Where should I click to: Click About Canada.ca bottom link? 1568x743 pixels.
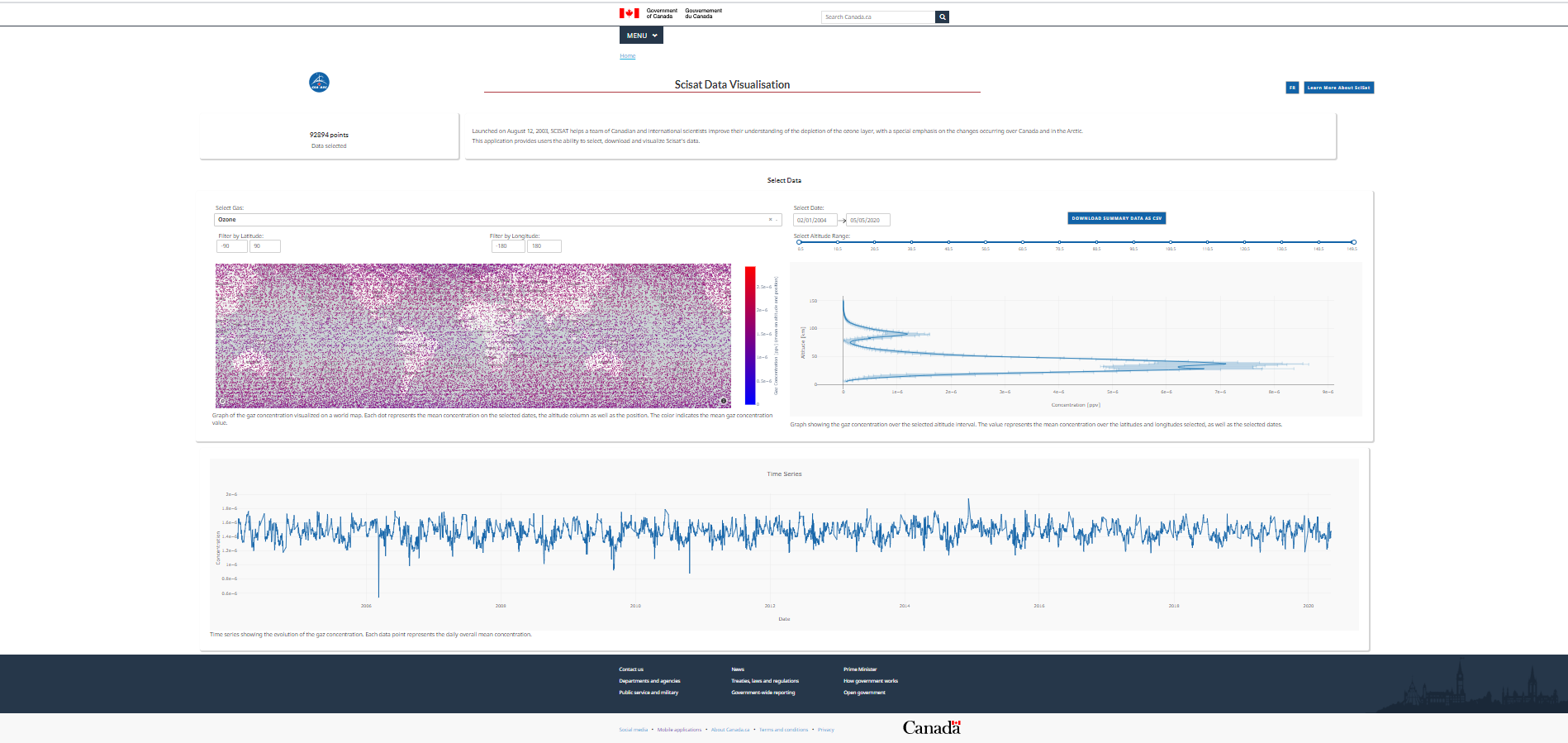pos(730,730)
